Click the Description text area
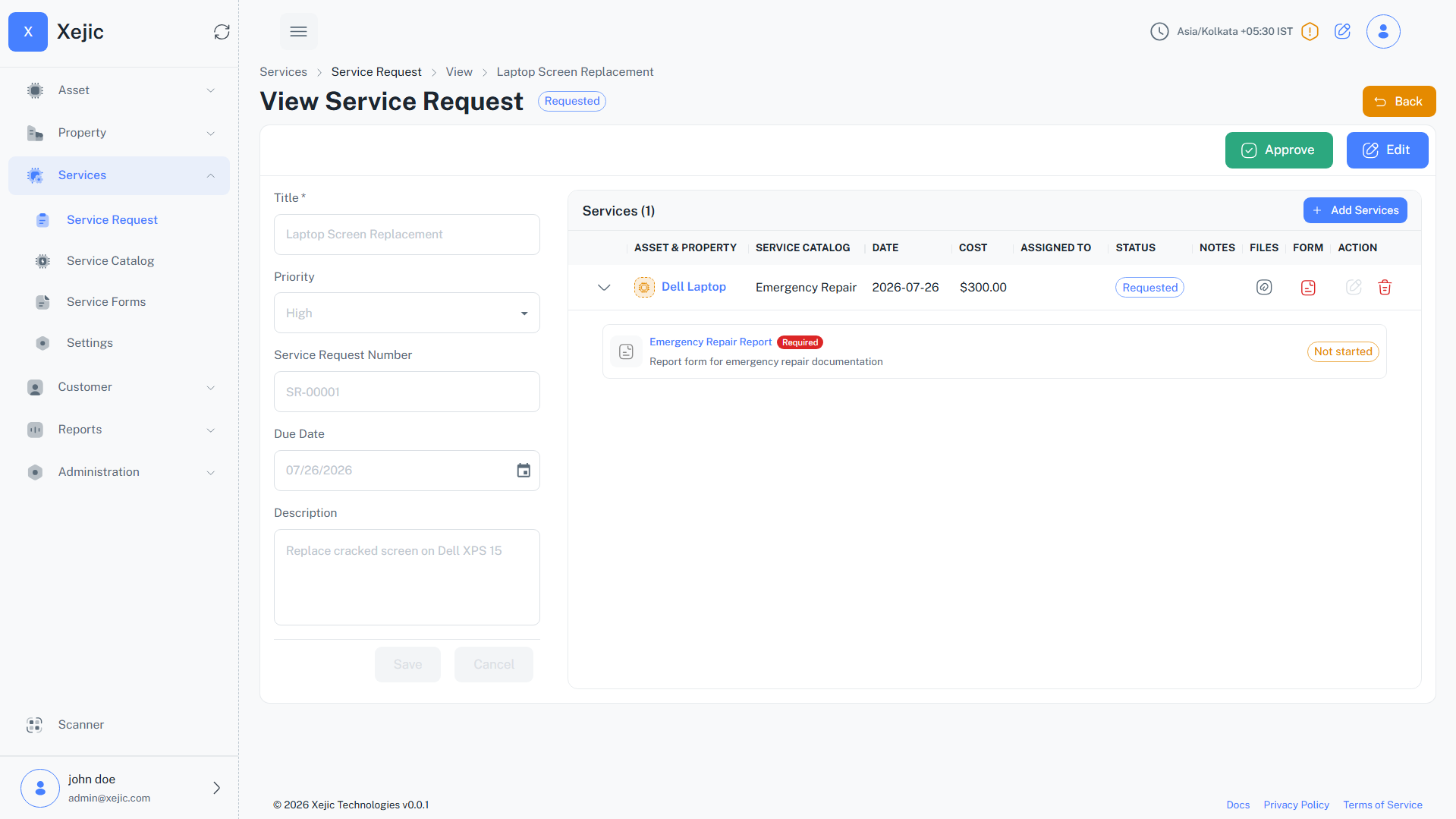The height and width of the screenshot is (819, 1456). pos(407,577)
